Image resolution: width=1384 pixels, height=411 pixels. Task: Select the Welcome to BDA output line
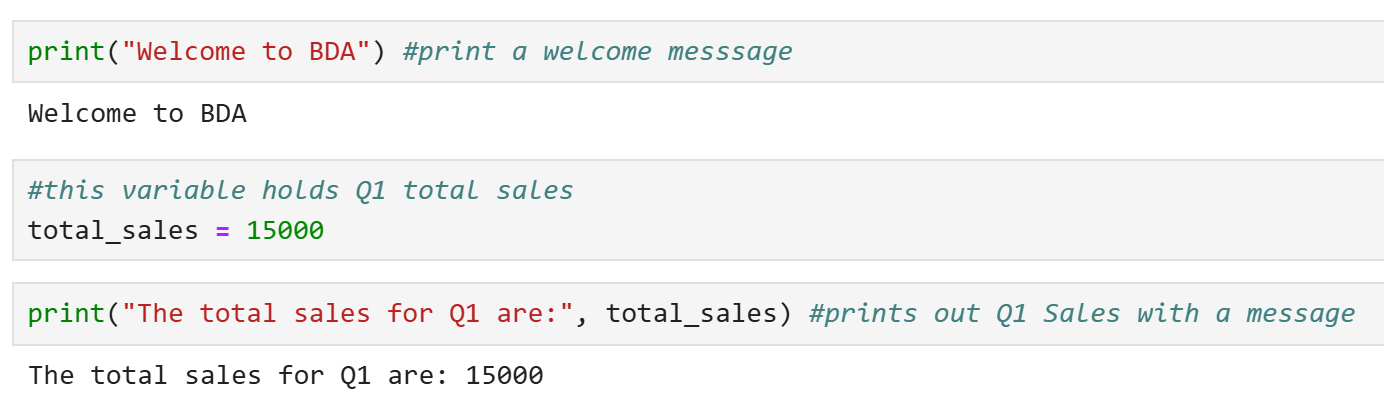137,114
